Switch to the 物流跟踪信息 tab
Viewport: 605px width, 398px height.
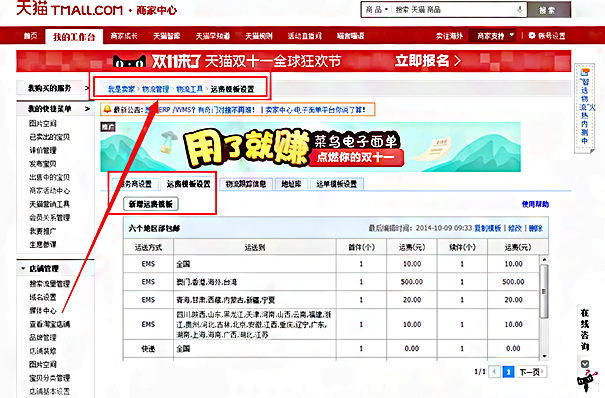click(246, 184)
